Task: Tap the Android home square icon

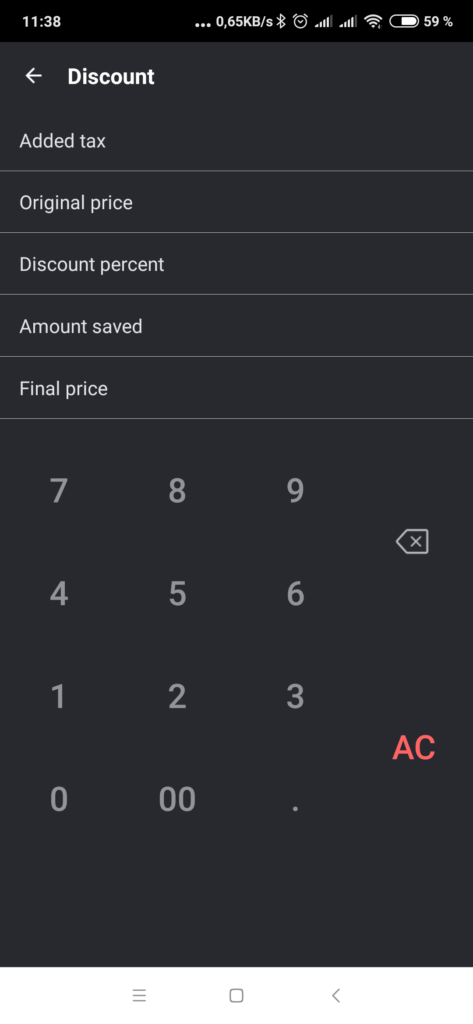Action: [236, 995]
